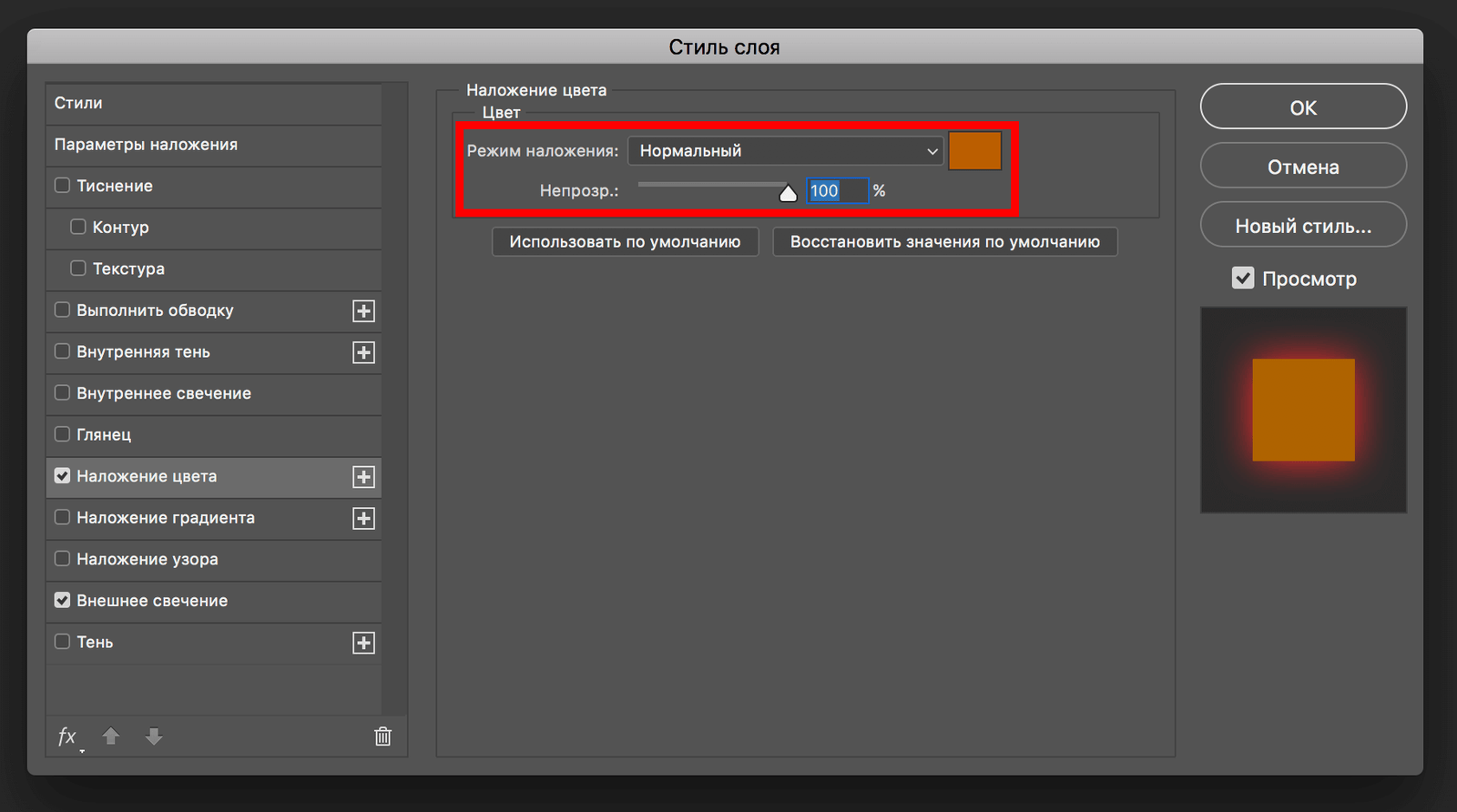Add another Внутренняя тень effect with plus
Image resolution: width=1457 pixels, height=812 pixels.
click(363, 352)
